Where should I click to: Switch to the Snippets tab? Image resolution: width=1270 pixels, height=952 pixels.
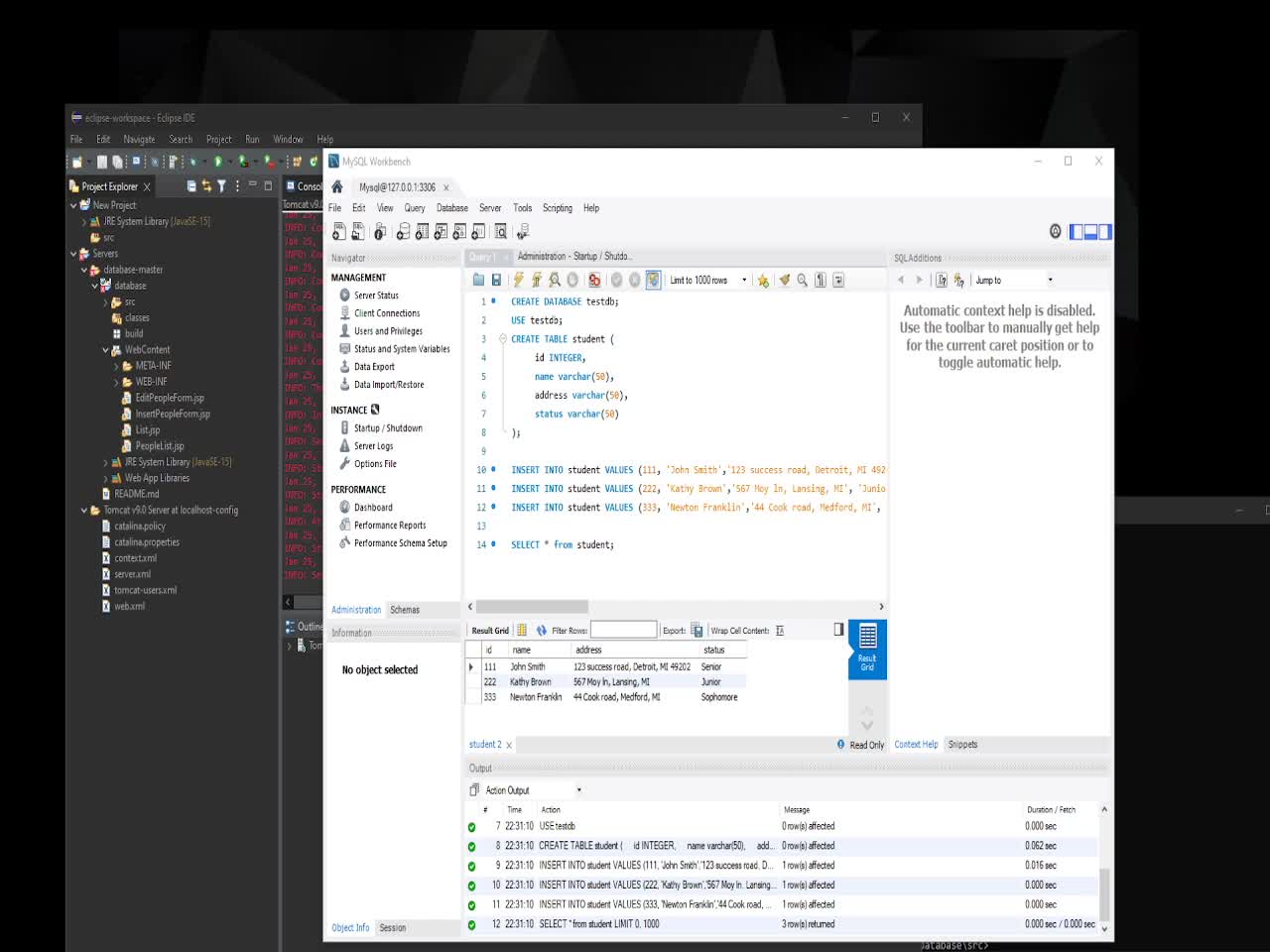click(x=962, y=745)
